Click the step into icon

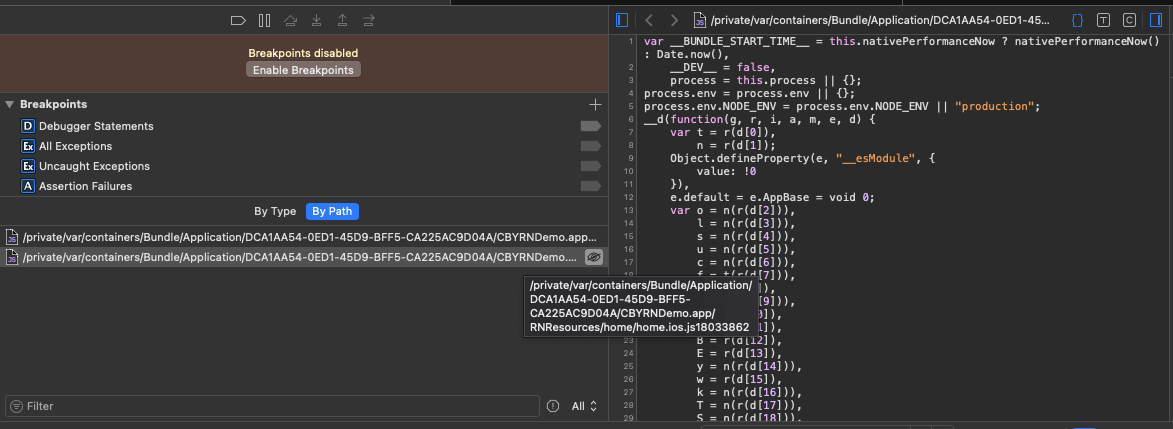317,20
